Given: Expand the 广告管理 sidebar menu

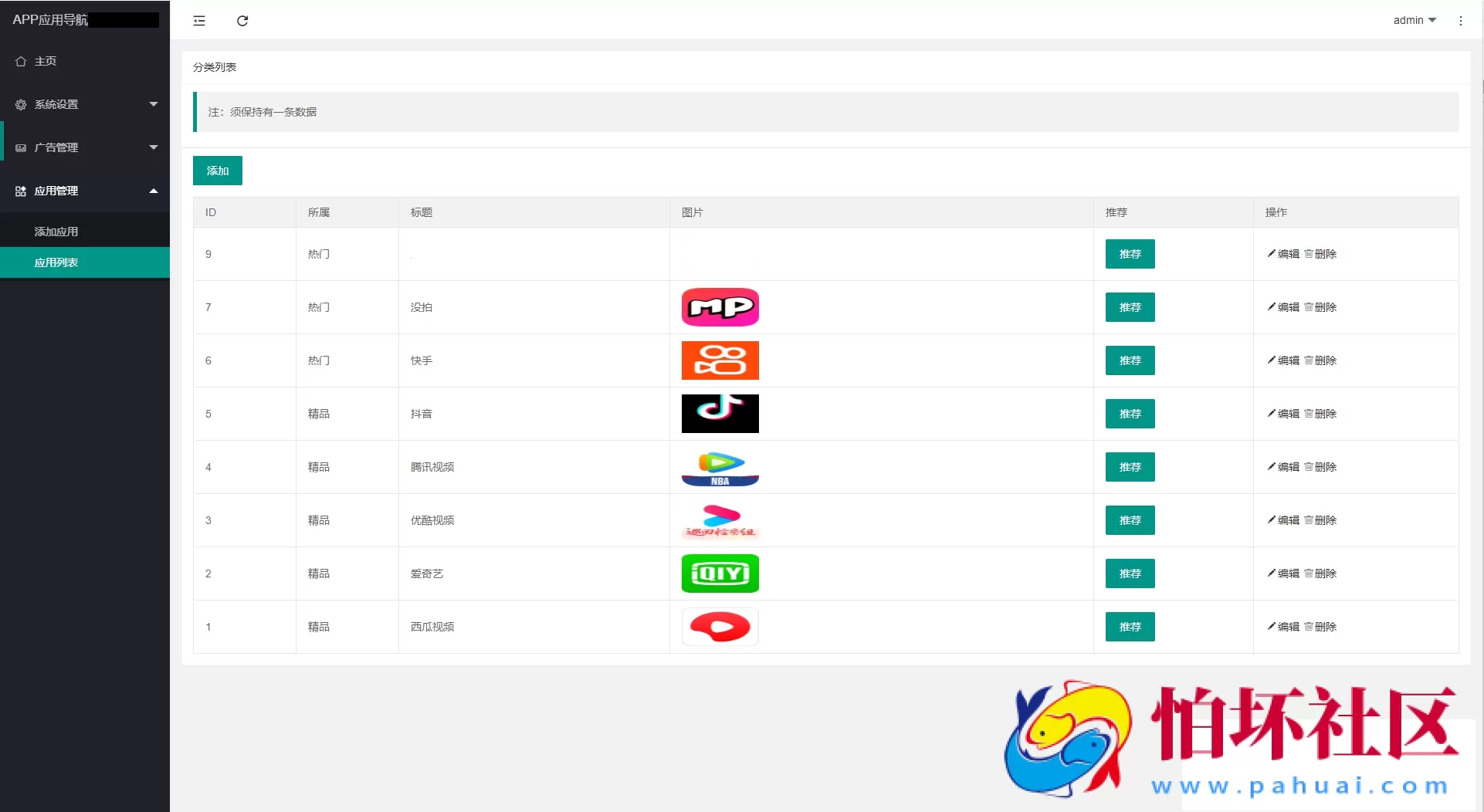Looking at the screenshot, I should pyautogui.click(x=85, y=147).
